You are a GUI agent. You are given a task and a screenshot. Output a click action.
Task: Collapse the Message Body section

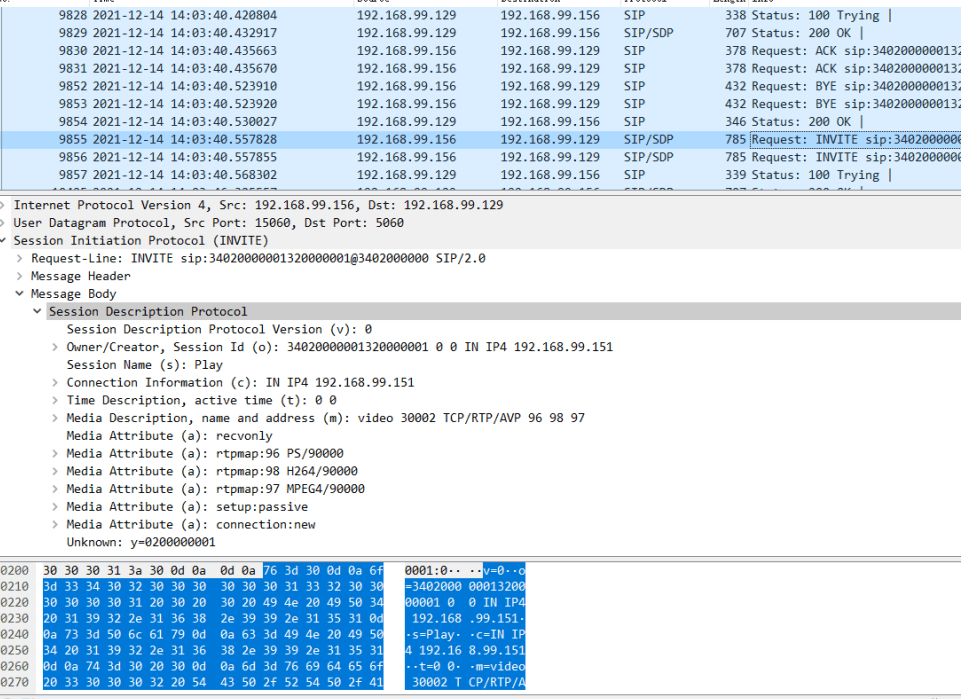coord(21,294)
